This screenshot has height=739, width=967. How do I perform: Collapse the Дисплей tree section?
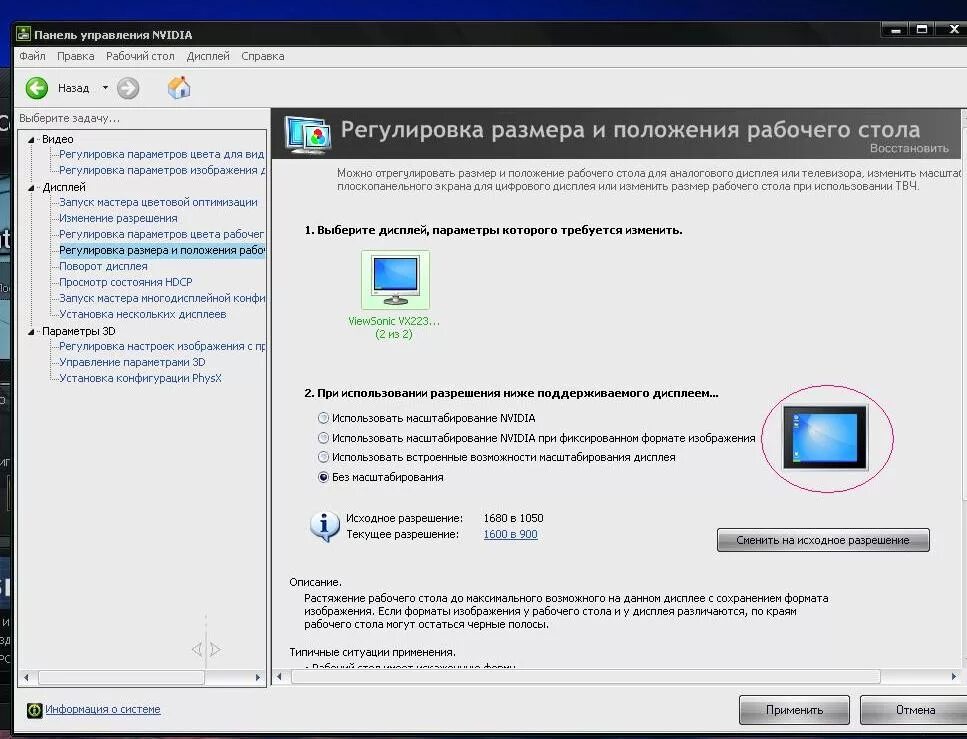pyautogui.click(x=31, y=188)
